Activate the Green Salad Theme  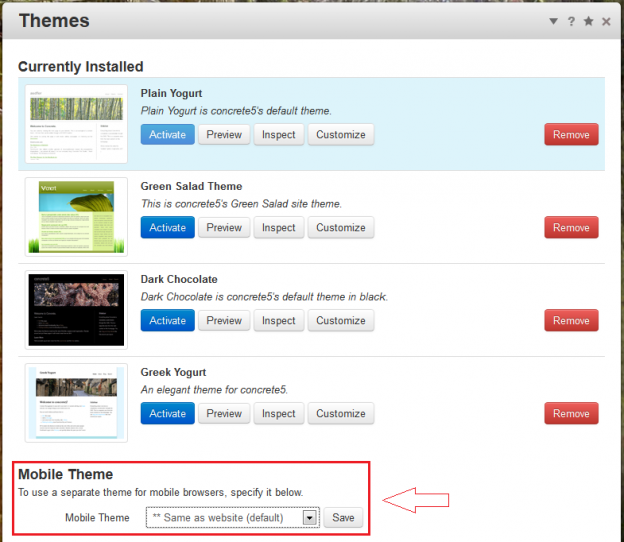coord(168,227)
